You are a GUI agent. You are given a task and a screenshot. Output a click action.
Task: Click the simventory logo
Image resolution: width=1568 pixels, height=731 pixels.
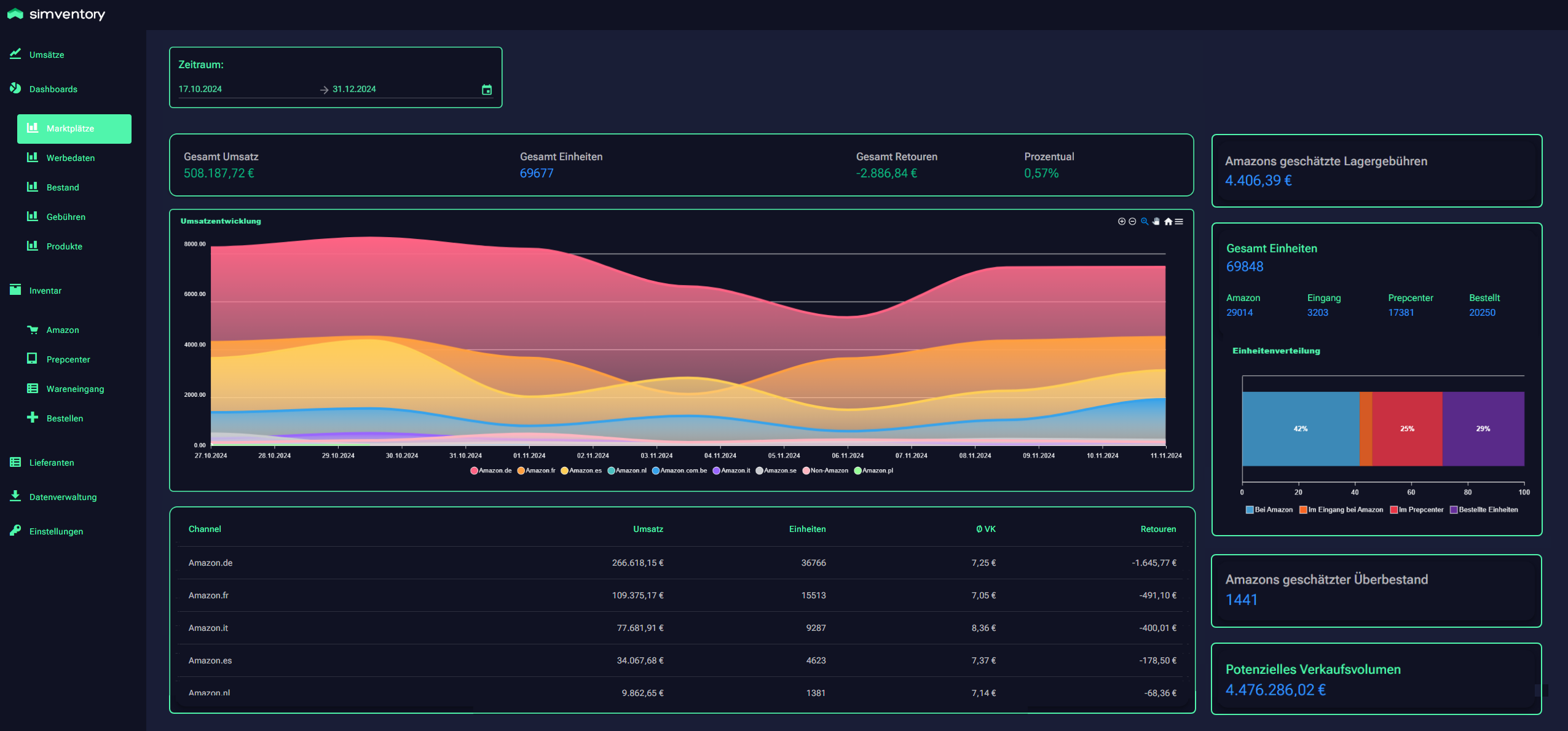(57, 14)
